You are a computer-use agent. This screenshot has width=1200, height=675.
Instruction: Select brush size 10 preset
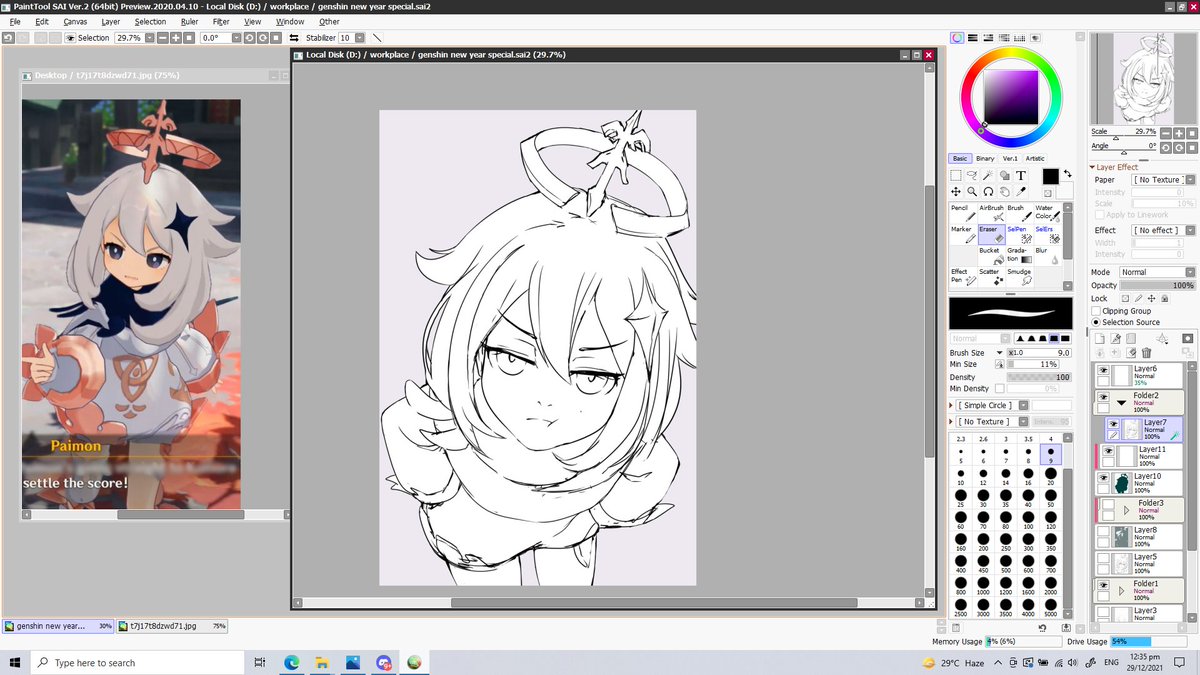click(961, 476)
